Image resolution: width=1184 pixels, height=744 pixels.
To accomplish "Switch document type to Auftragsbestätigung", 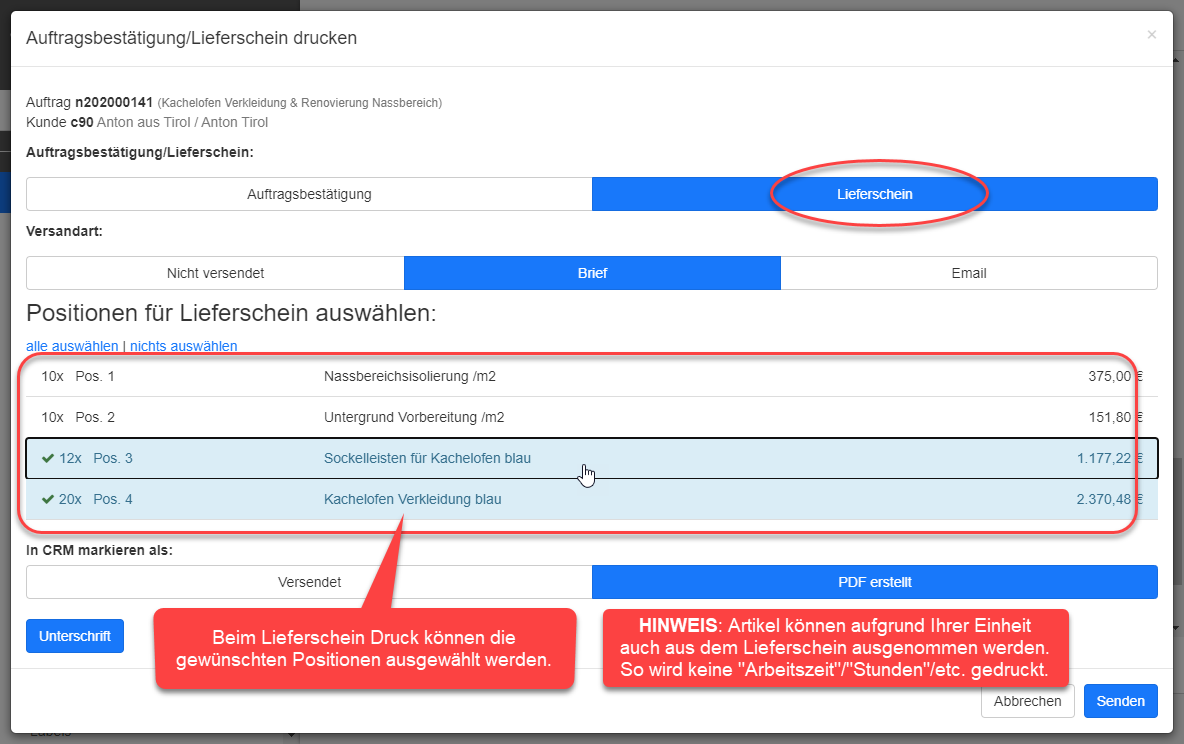I will pos(309,194).
